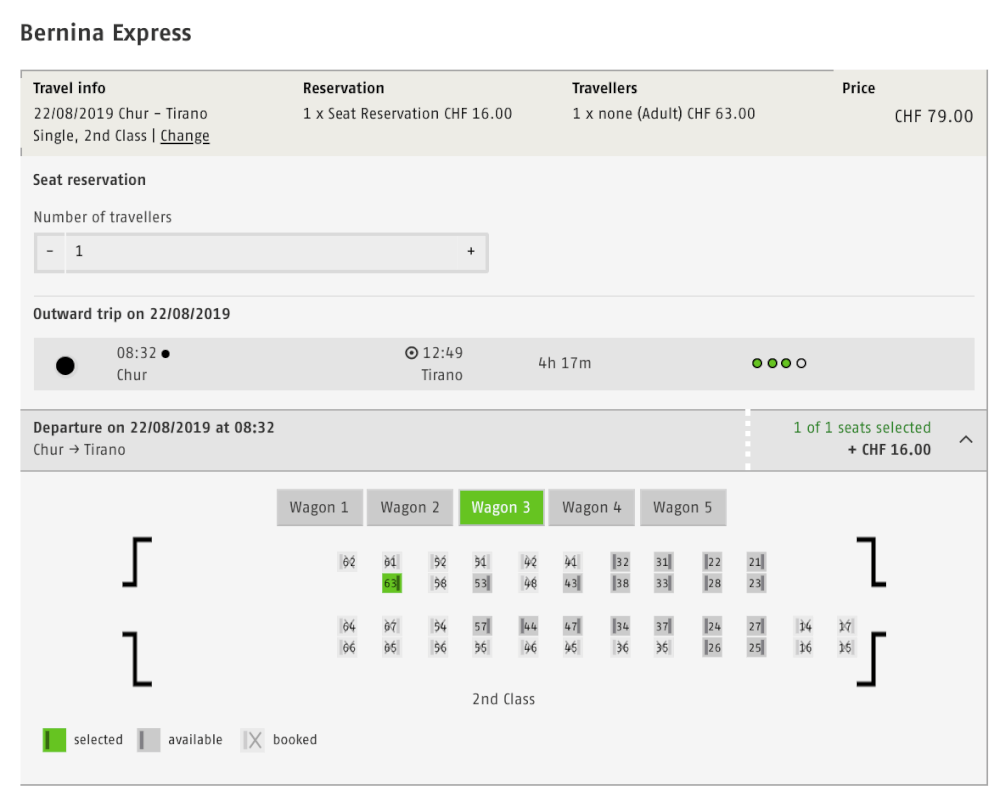Click the 'Seat reservation' section heading
The image size is (1000, 796).
click(89, 180)
